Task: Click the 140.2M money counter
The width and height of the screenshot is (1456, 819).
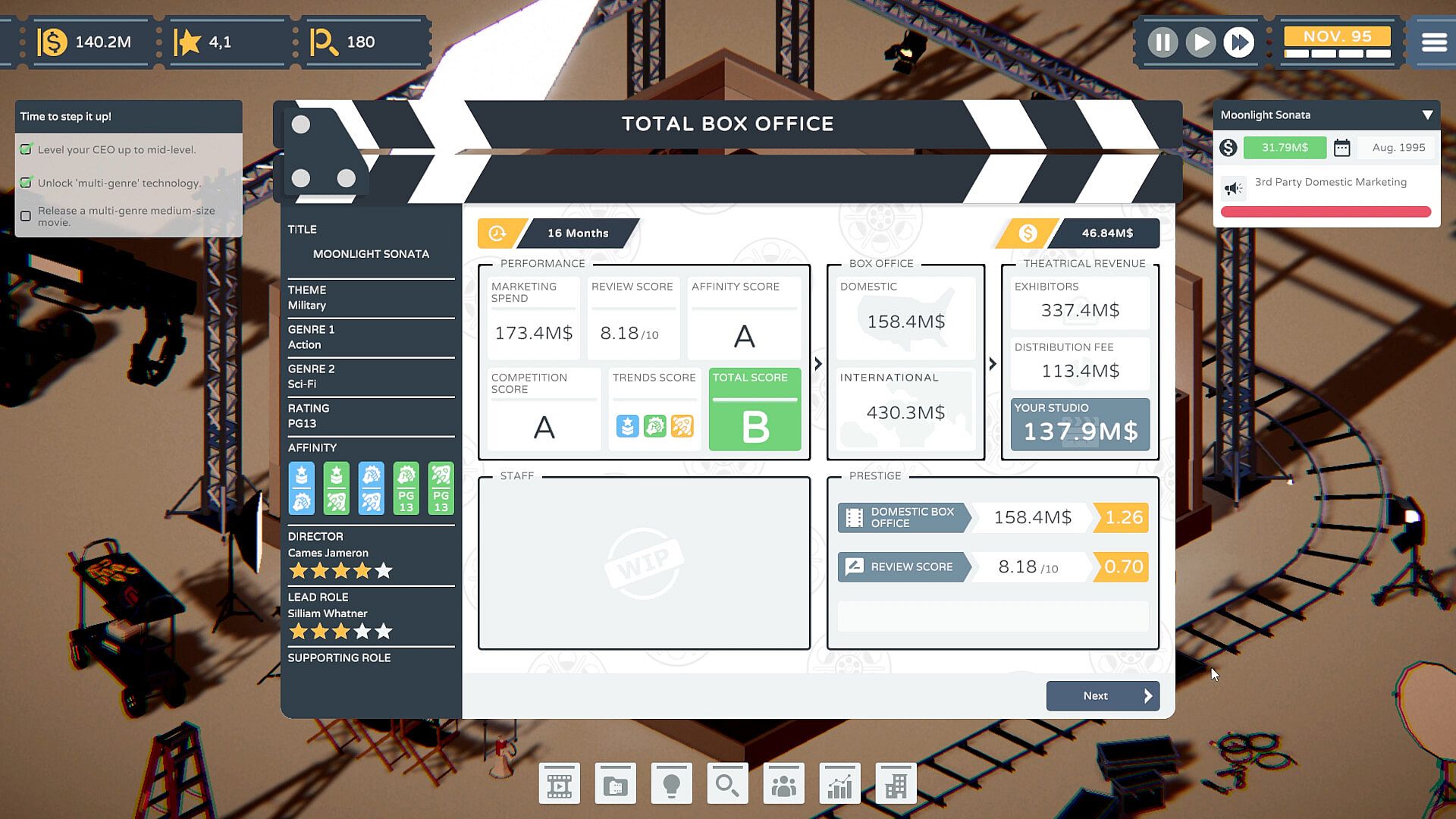Action: (x=85, y=42)
